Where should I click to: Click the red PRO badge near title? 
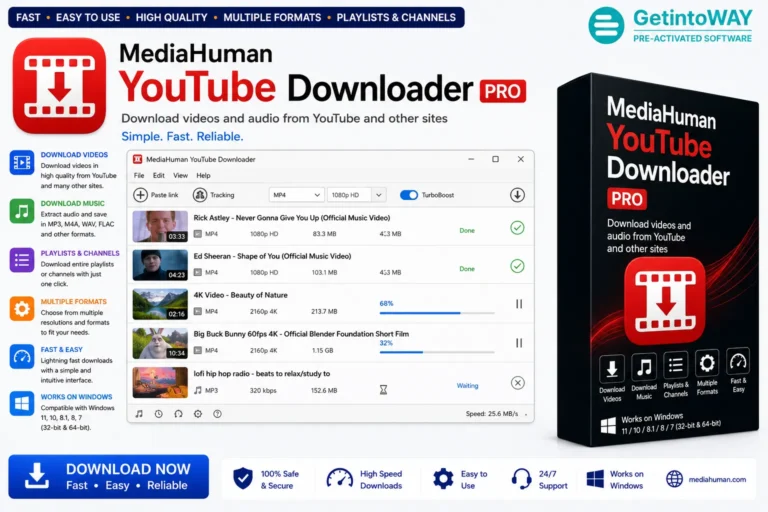(503, 91)
